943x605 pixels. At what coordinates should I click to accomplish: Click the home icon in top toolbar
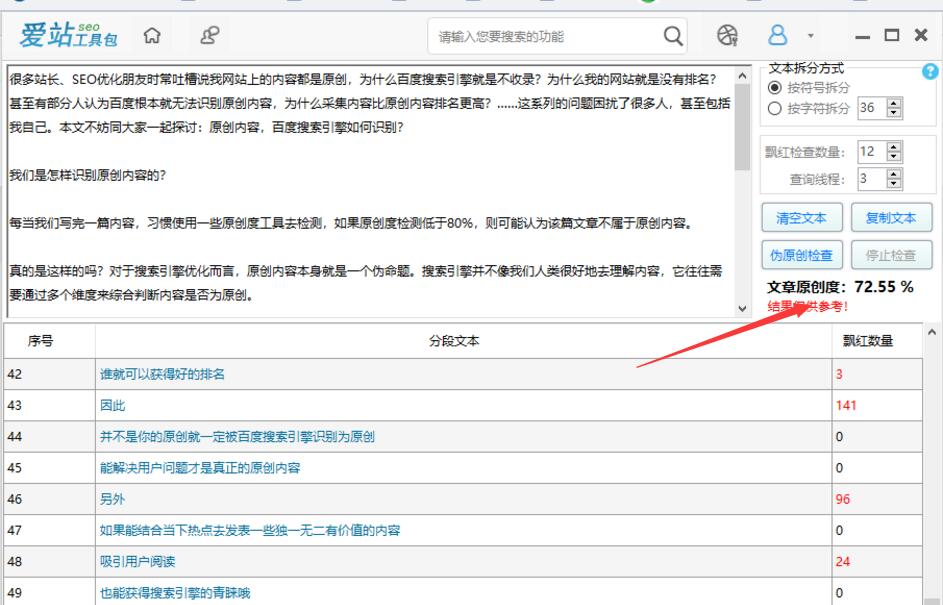point(153,36)
